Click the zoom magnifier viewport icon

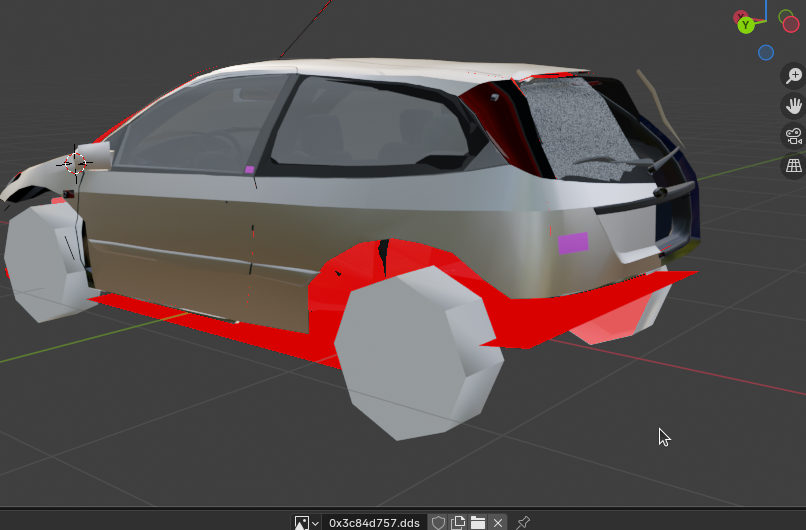click(x=794, y=76)
